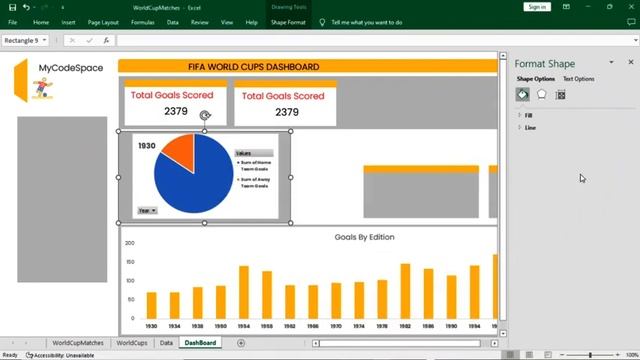The height and width of the screenshot is (360, 640).
Task: Open the Ribbon Display Options icon
Action: 566,7
